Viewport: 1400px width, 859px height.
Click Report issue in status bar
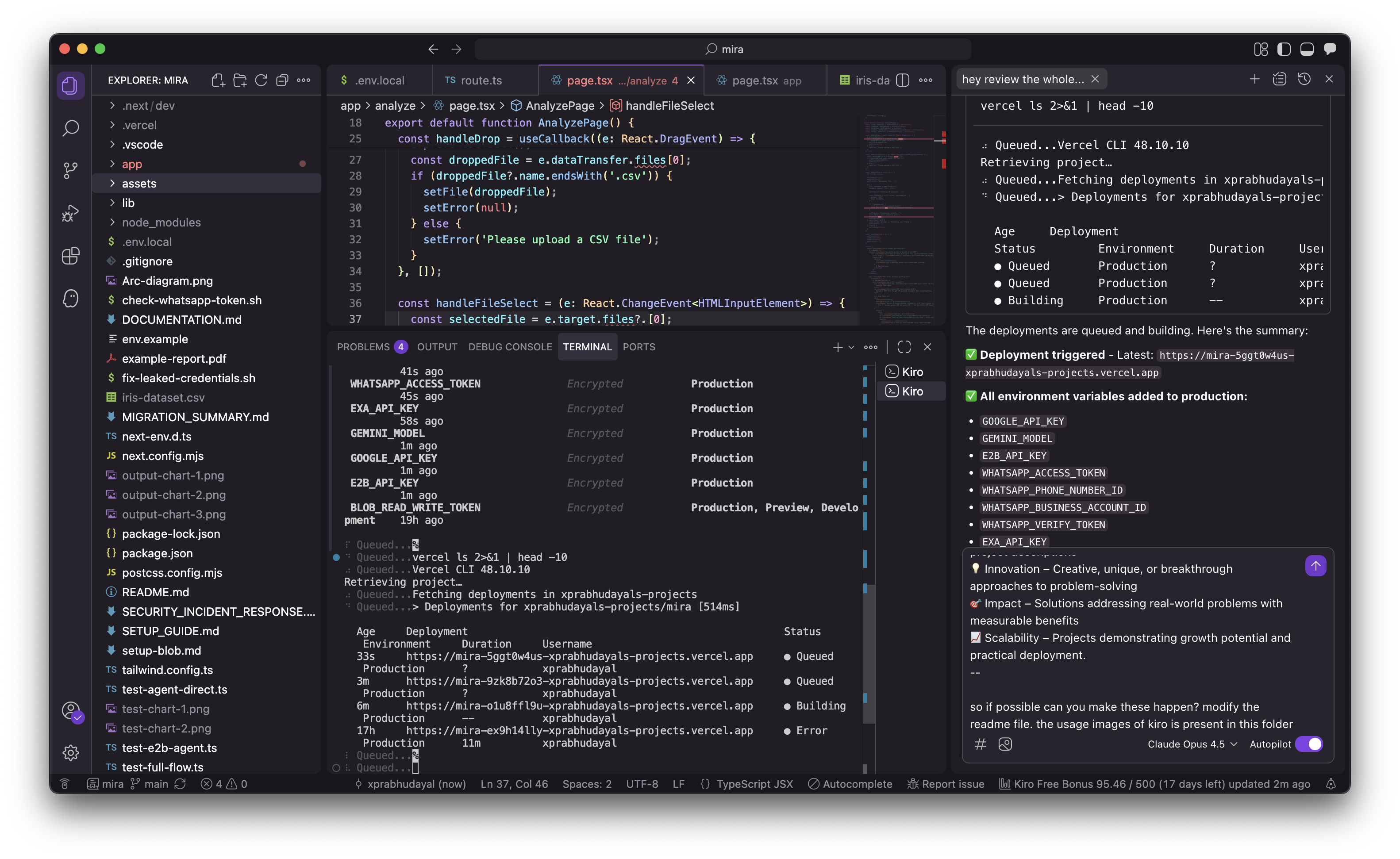pyautogui.click(x=946, y=784)
